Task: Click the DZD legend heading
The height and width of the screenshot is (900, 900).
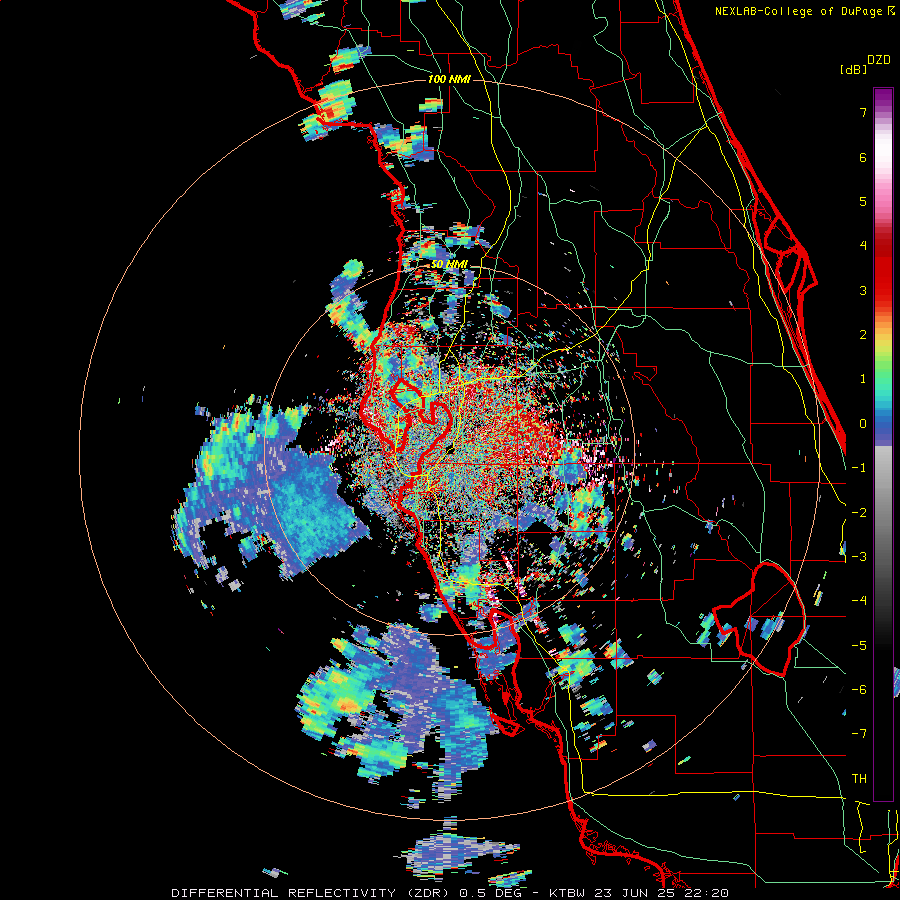Action: click(x=878, y=60)
